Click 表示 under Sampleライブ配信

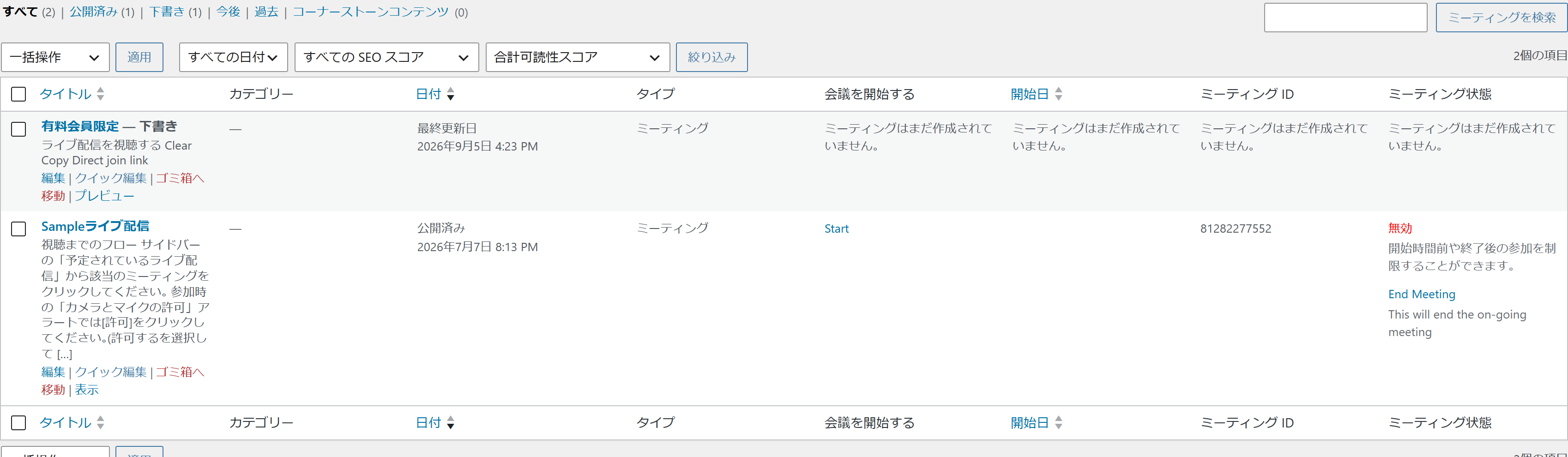pos(86,390)
